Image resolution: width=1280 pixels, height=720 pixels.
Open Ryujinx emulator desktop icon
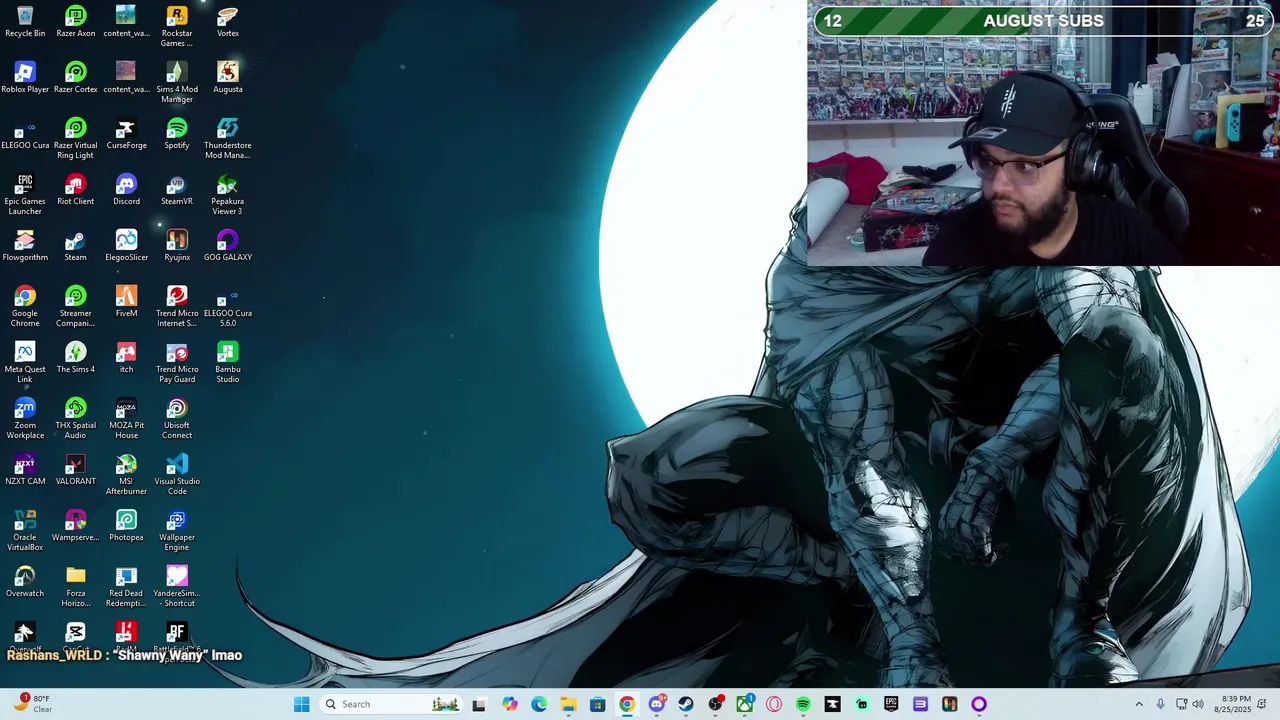[x=177, y=246]
